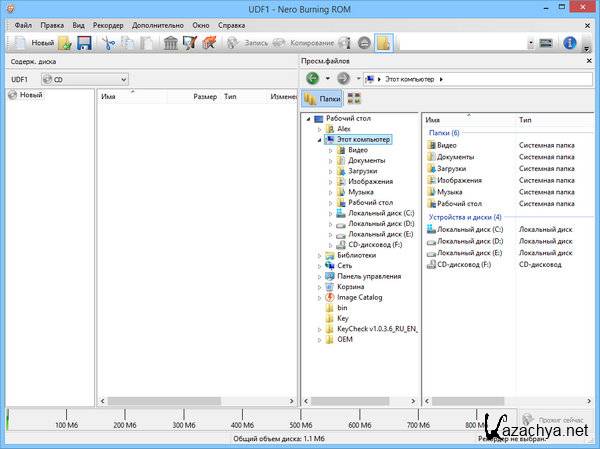Collapse the Этот компьютер tree node
The image size is (600, 449).
319,139
